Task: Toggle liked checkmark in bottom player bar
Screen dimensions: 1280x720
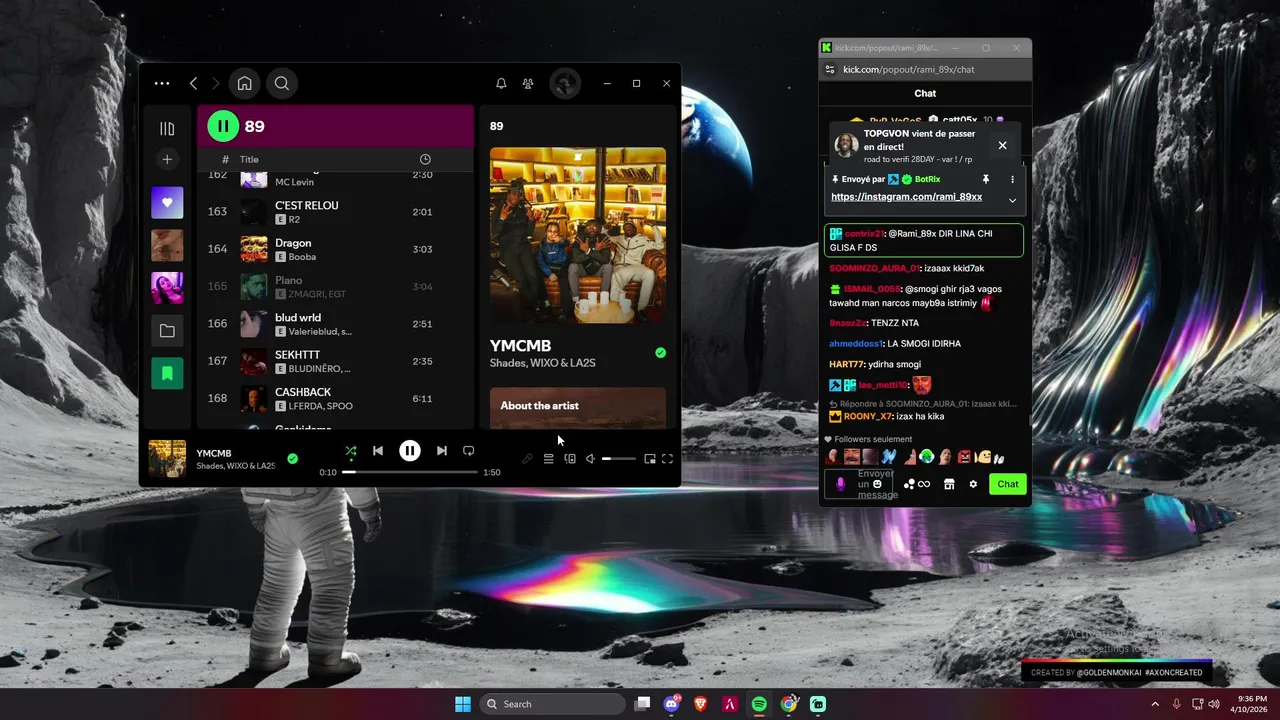Action: pos(292,459)
